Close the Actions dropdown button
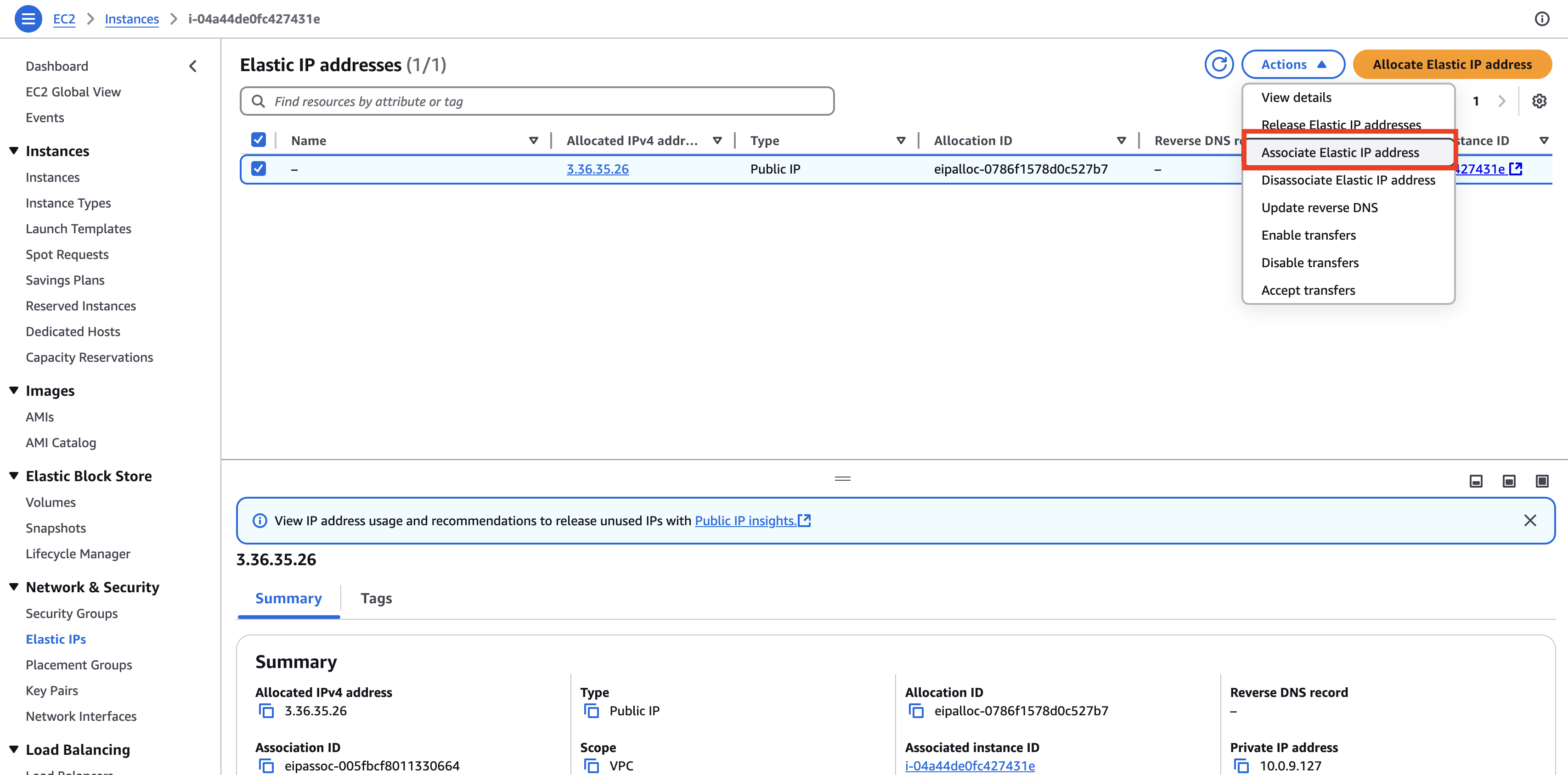1568x775 pixels. (x=1293, y=64)
